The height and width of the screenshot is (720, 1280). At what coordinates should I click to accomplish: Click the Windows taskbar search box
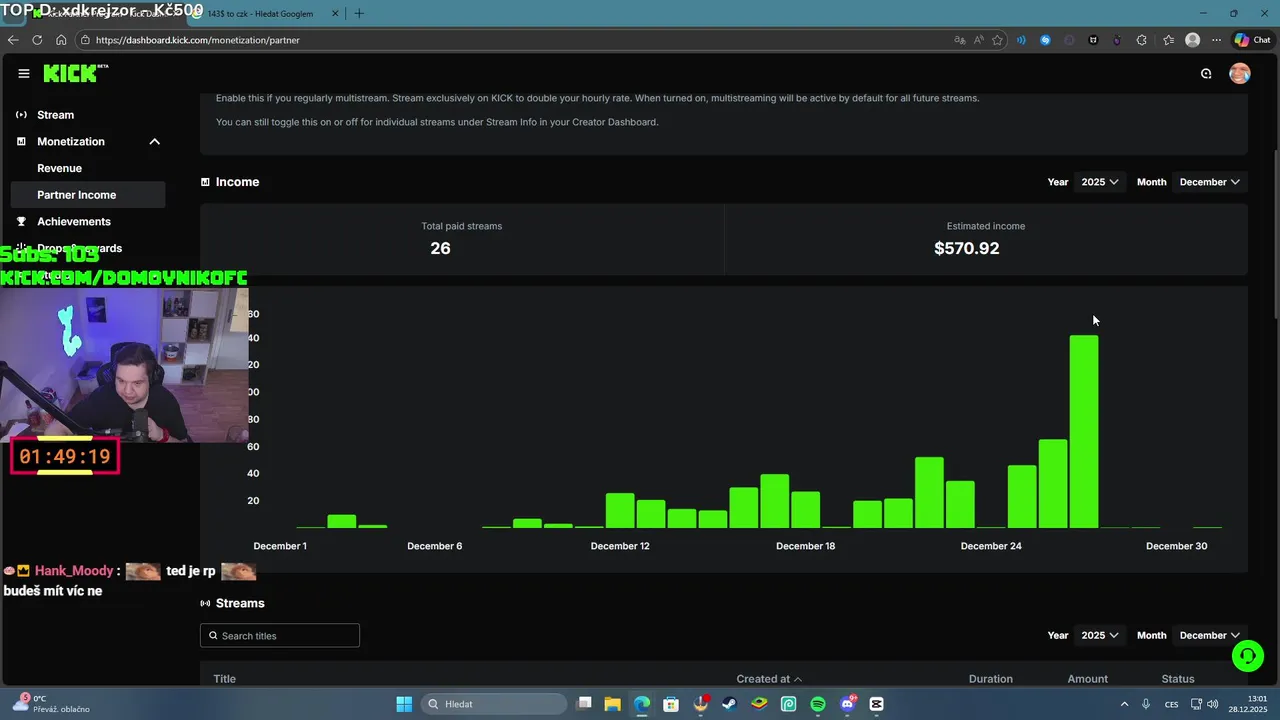click(494, 704)
